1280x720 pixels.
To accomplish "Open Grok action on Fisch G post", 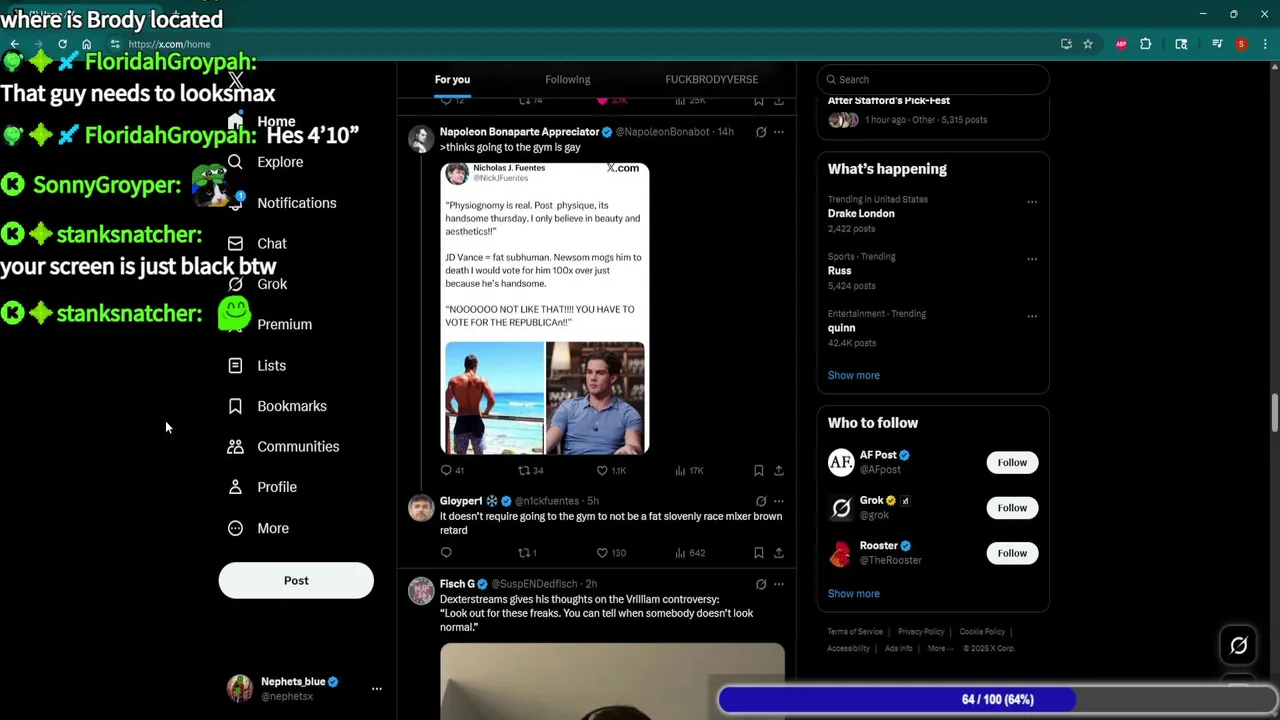I will pos(761,584).
